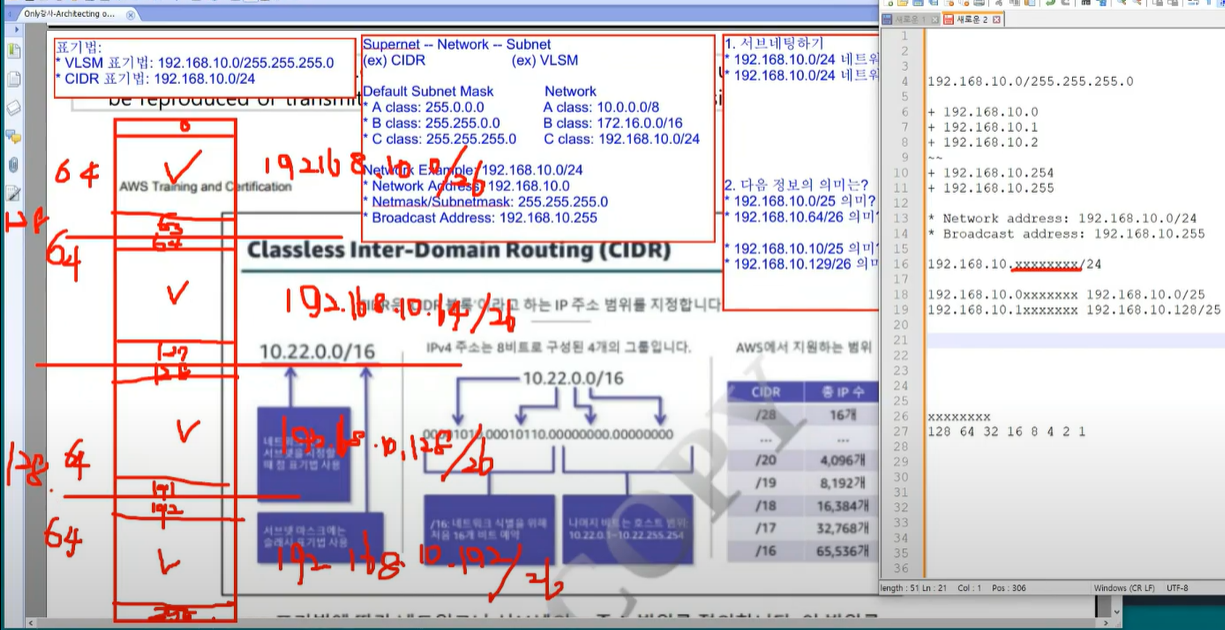Click the '* VLSM 표기법' note line
This screenshot has width=1225, height=630.
[x=194, y=62]
